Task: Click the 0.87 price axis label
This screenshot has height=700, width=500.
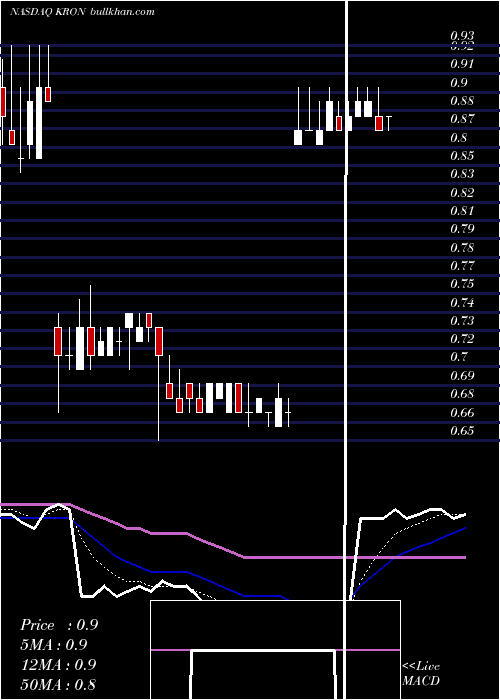Action: coord(462,119)
